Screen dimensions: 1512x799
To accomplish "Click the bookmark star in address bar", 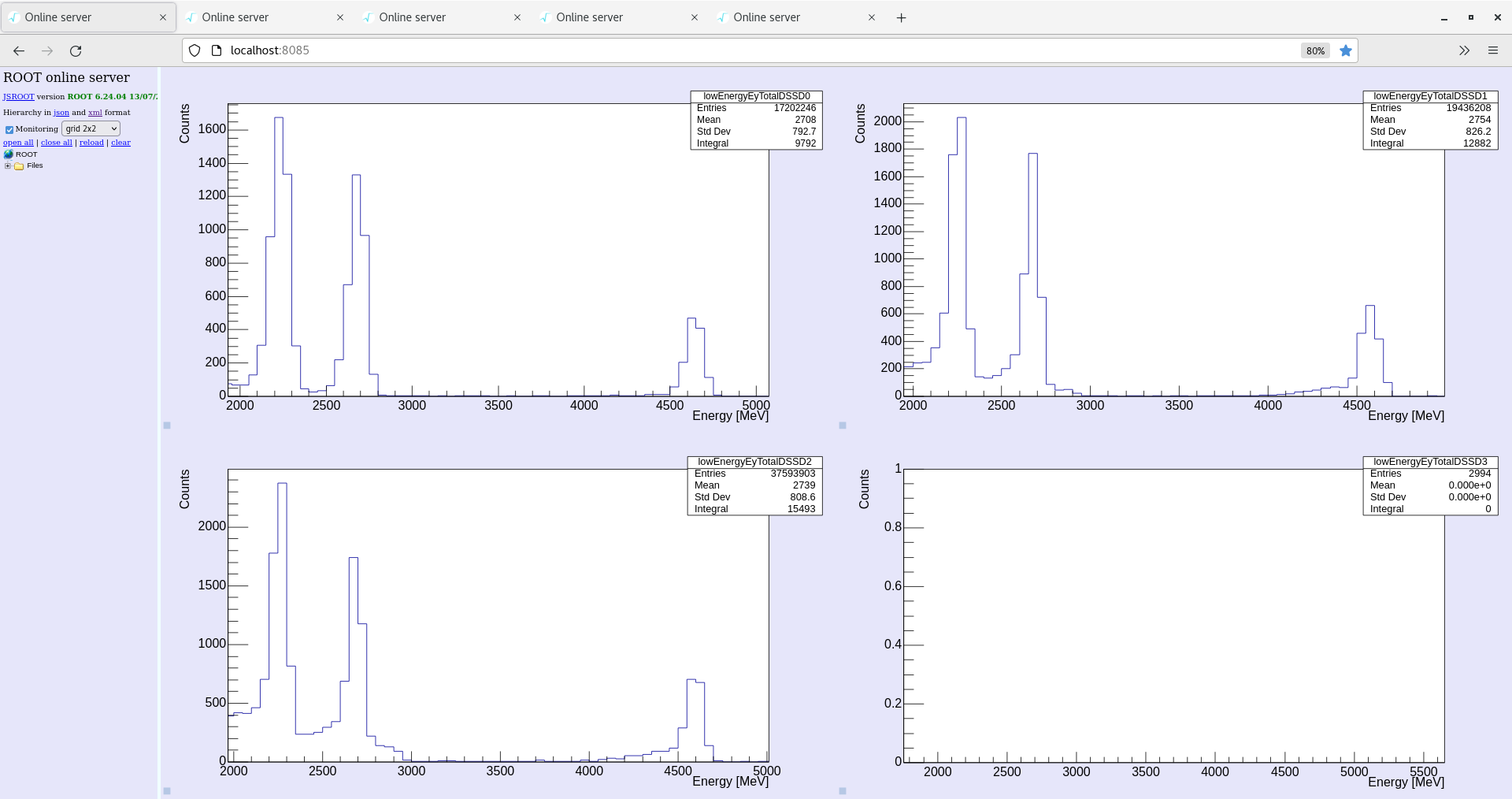I will coord(1346,50).
